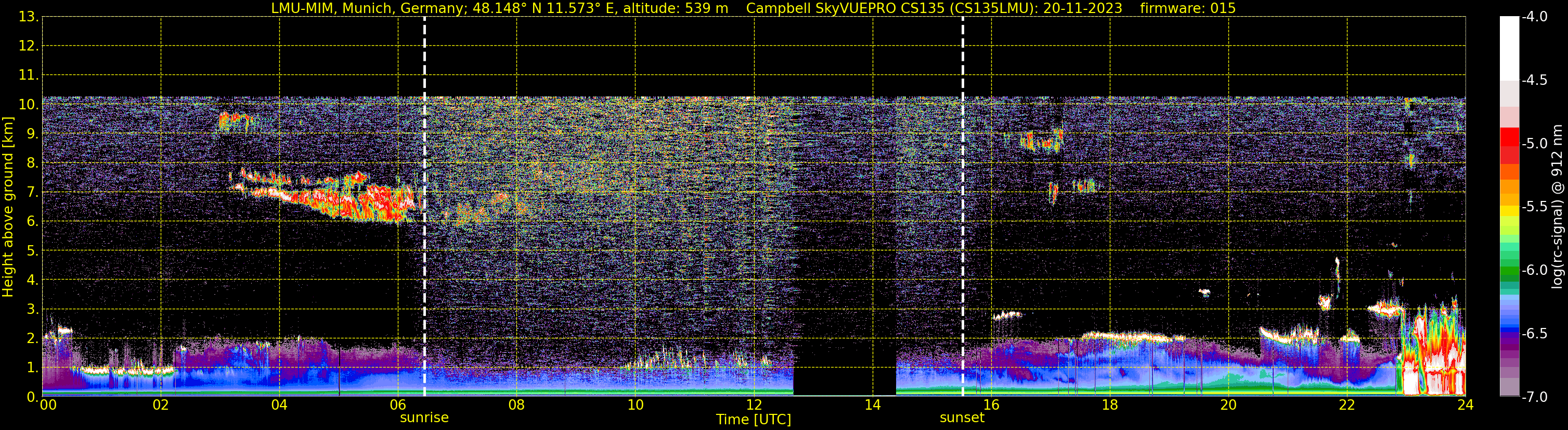Click the '20' time axis tick label
Viewport: 1568px width, 430px height.
(1228, 405)
